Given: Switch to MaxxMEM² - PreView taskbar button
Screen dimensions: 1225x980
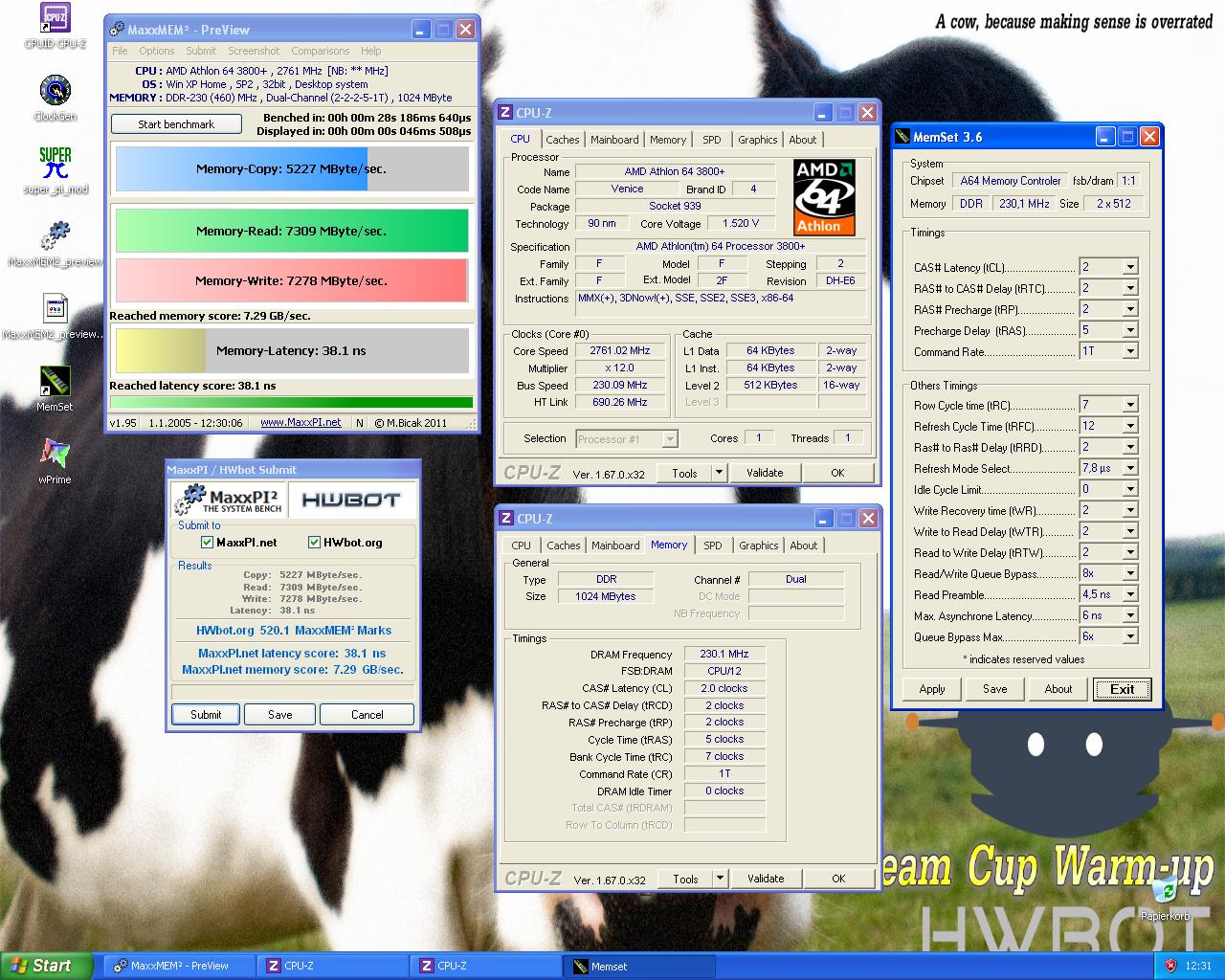Looking at the screenshot, I should [180, 966].
